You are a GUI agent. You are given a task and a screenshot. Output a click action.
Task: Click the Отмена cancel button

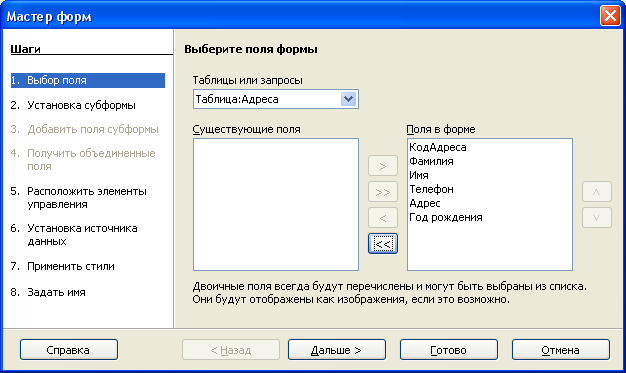(x=561, y=350)
